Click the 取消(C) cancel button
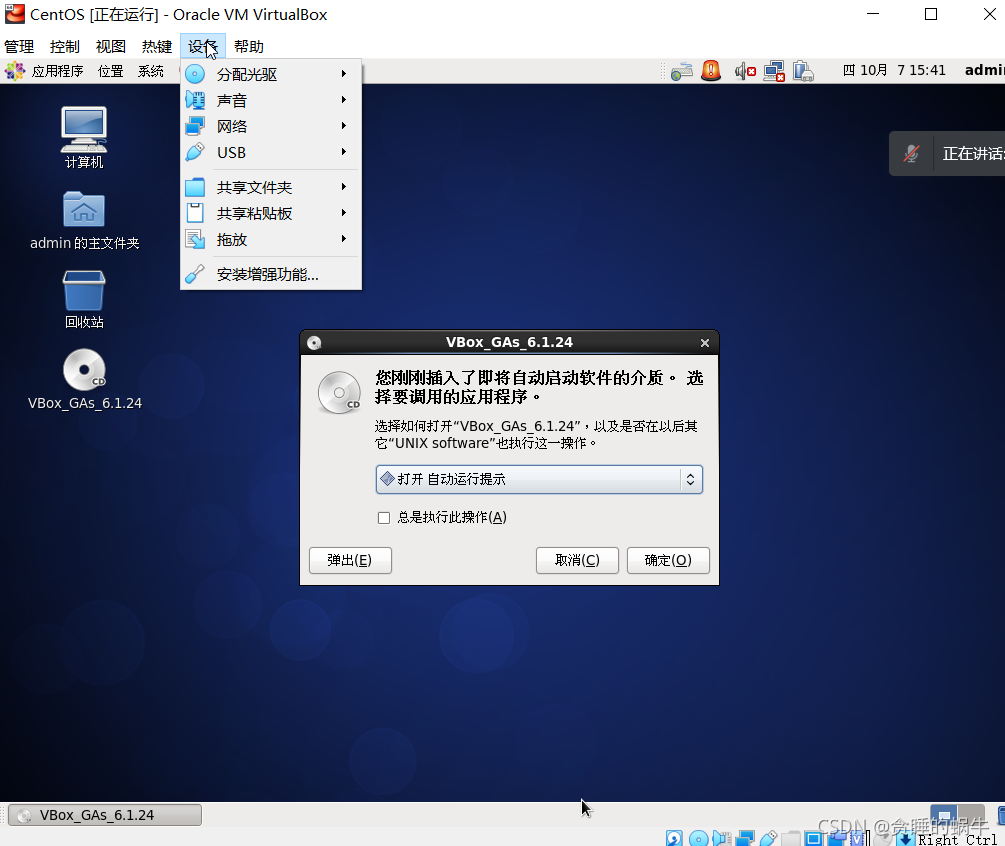The height and width of the screenshot is (846, 1005). click(577, 560)
